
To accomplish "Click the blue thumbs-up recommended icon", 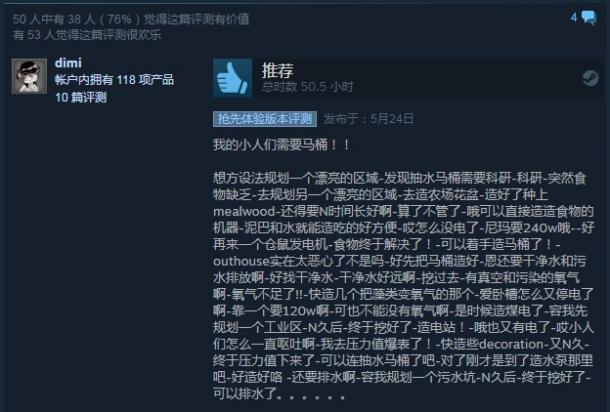I will click(x=232, y=78).
